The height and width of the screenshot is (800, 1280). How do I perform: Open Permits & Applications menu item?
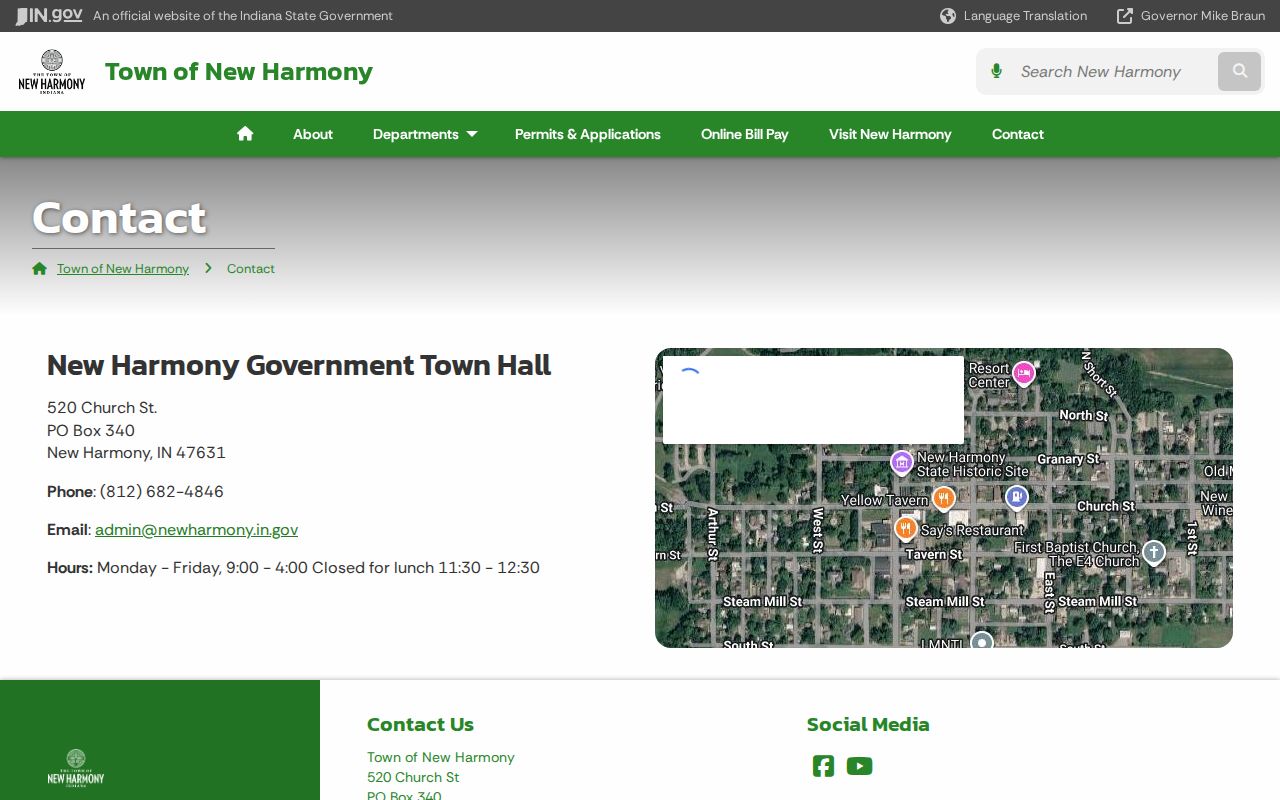588,134
